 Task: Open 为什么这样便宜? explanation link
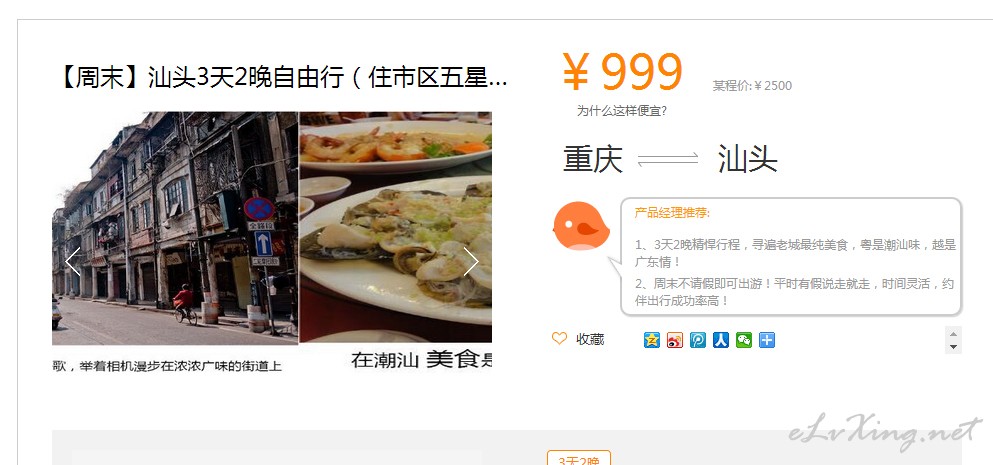pyautogui.click(x=621, y=111)
